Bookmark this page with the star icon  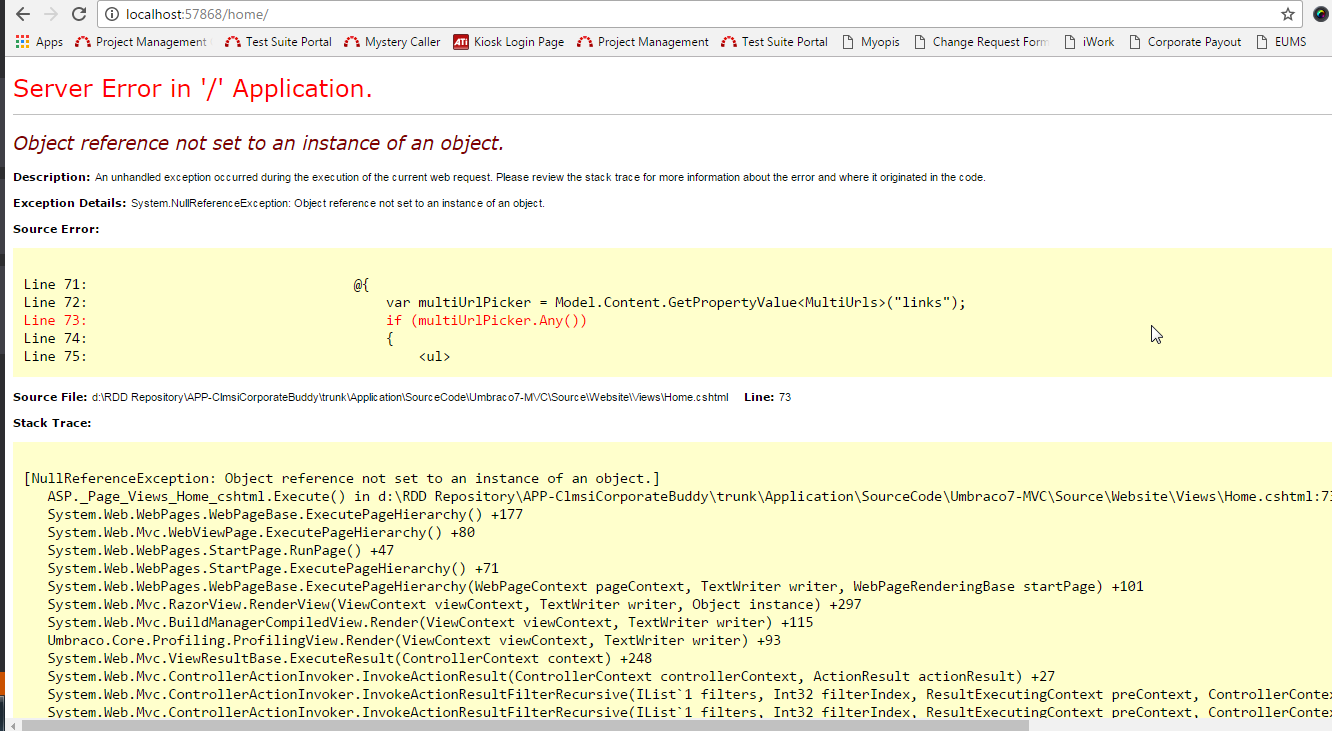point(1288,14)
